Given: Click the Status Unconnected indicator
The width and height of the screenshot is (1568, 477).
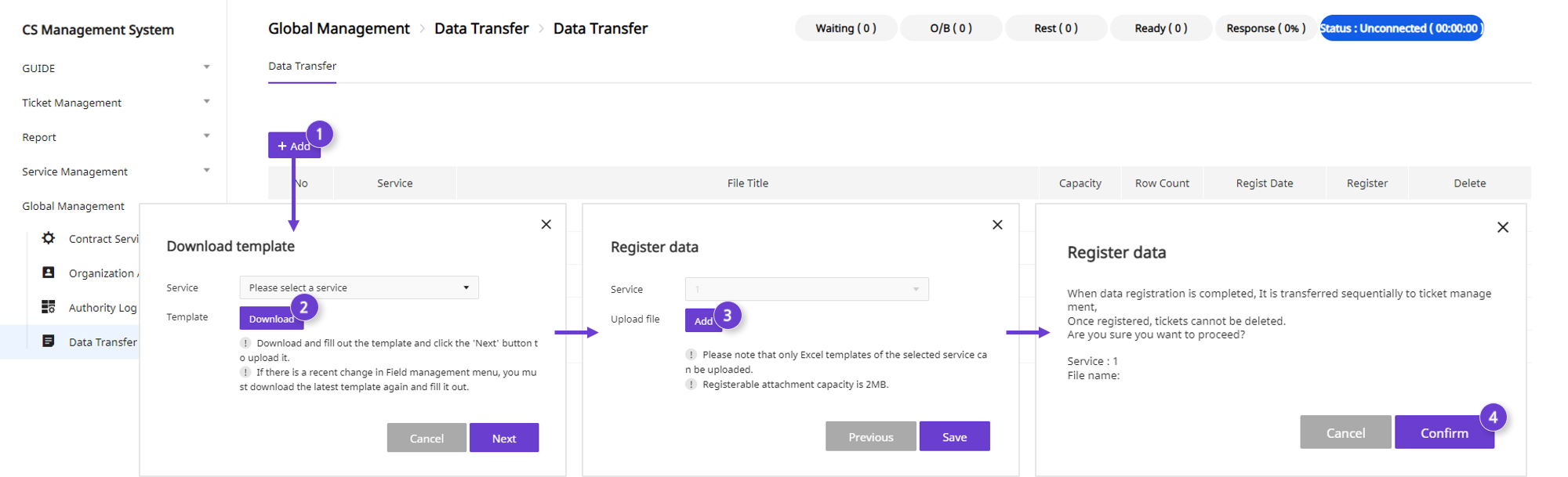Looking at the screenshot, I should pyautogui.click(x=1402, y=28).
